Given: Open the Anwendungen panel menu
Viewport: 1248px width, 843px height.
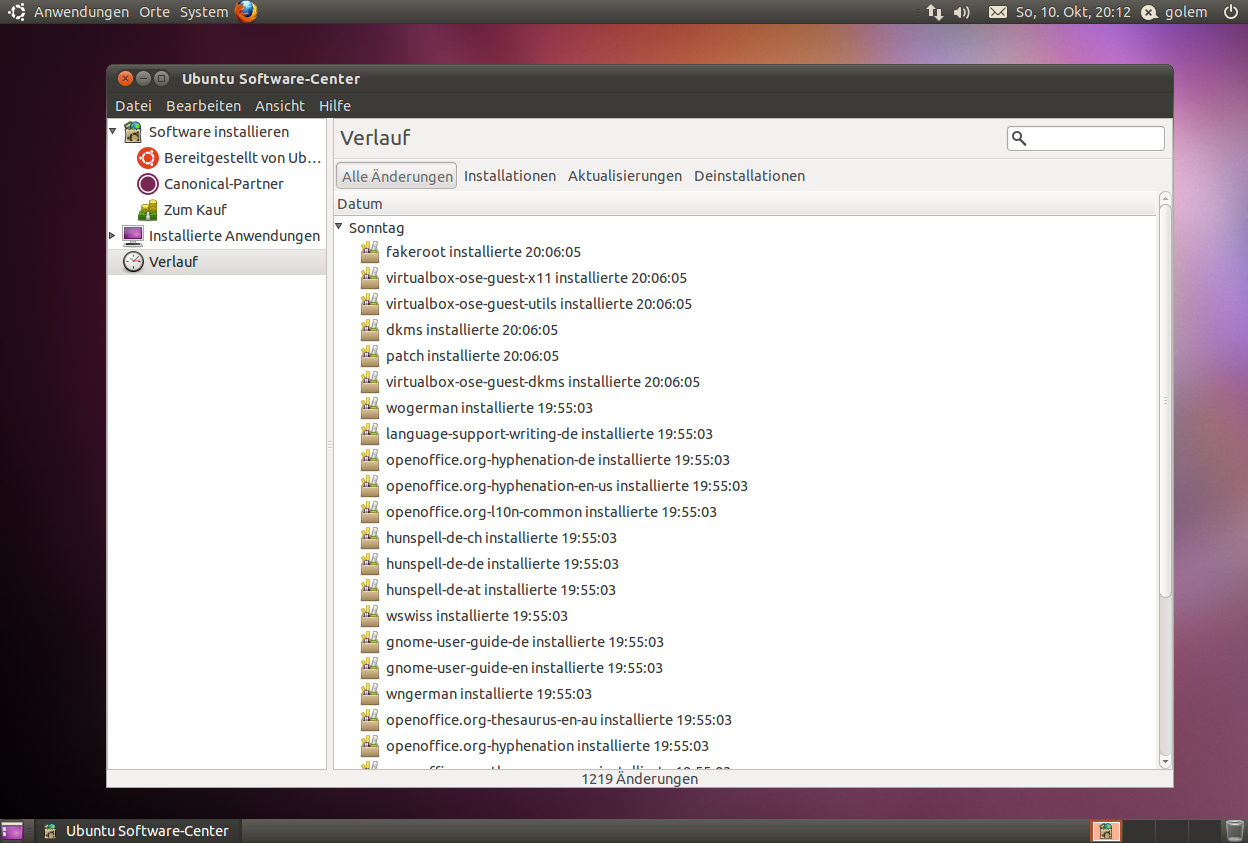Looking at the screenshot, I should point(81,12).
